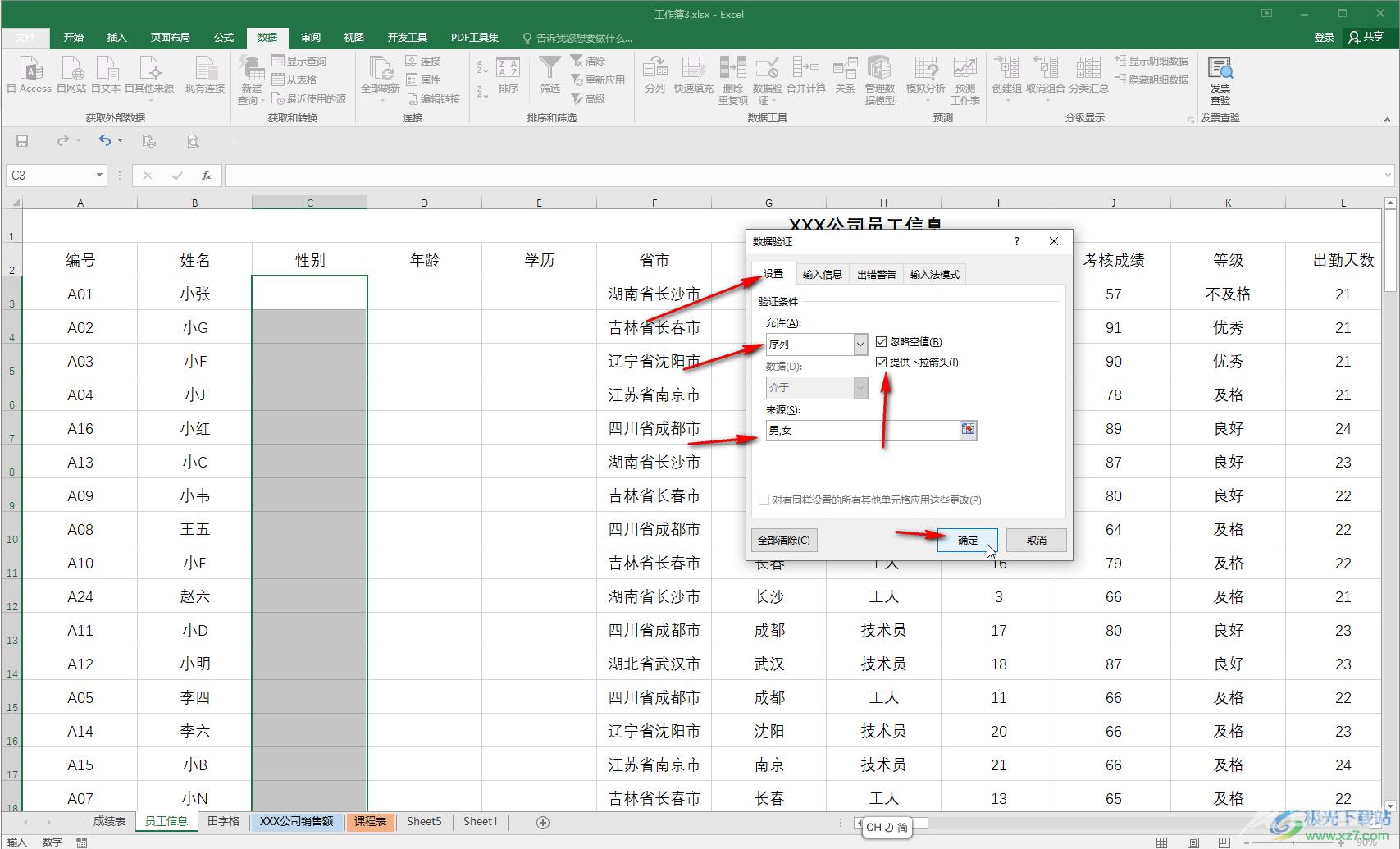This screenshot has width=1400, height=849.
Task: Click the 全部清除 button
Action: tap(784, 540)
